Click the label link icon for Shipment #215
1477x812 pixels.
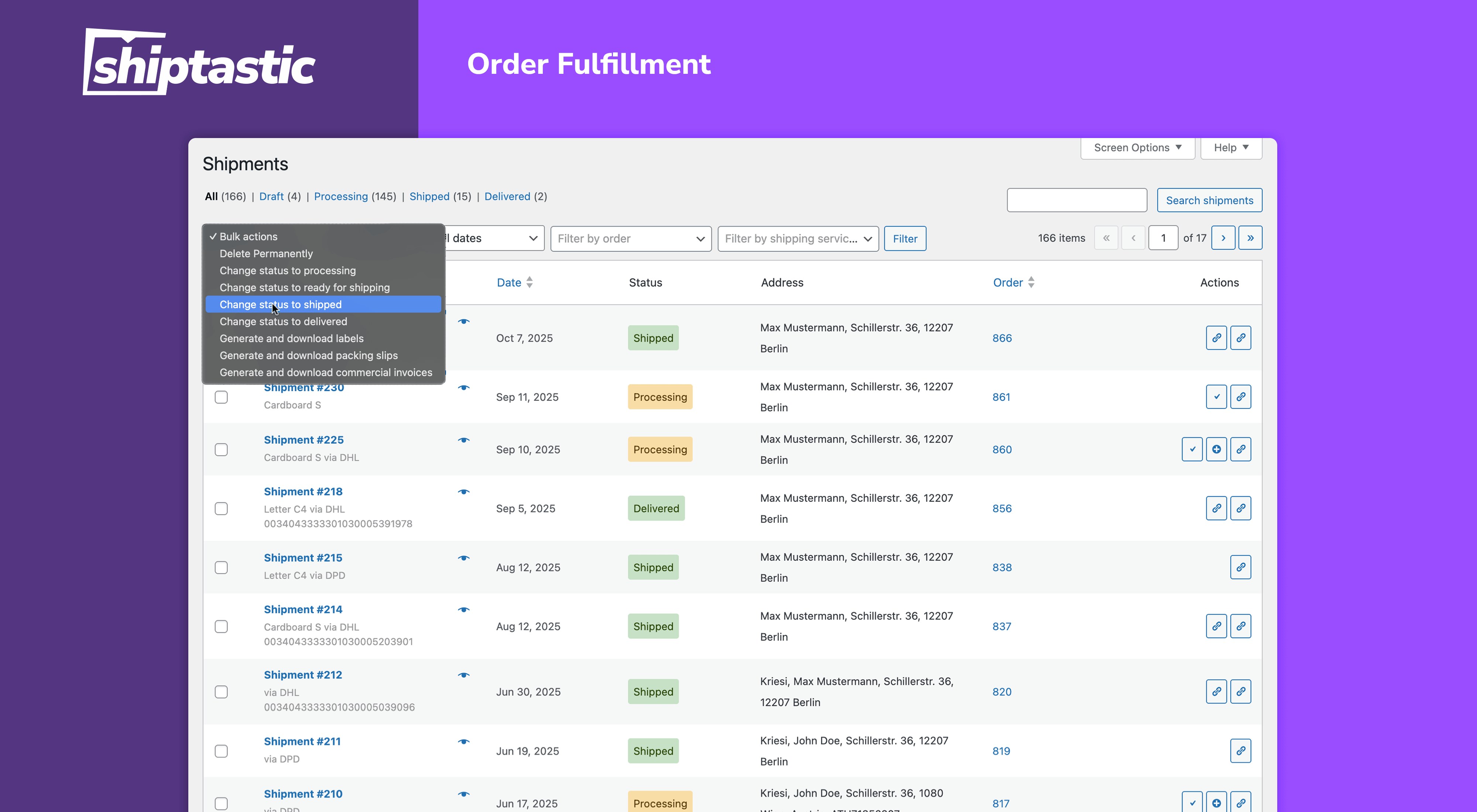coord(1241,567)
